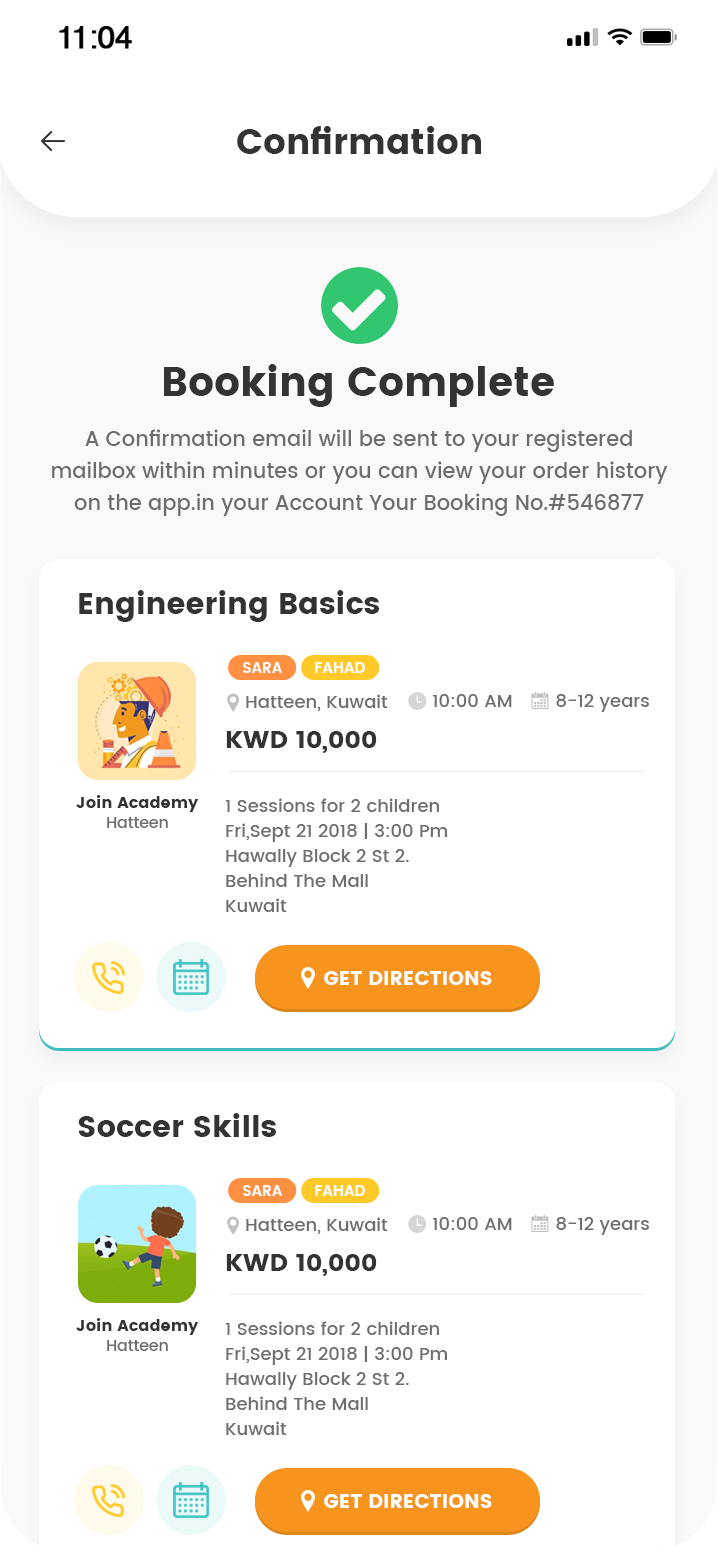Tap the clock icon beside 10:00 AM in Soccer Skills
Viewport: 718px width, 1551px height.
pos(417,1224)
